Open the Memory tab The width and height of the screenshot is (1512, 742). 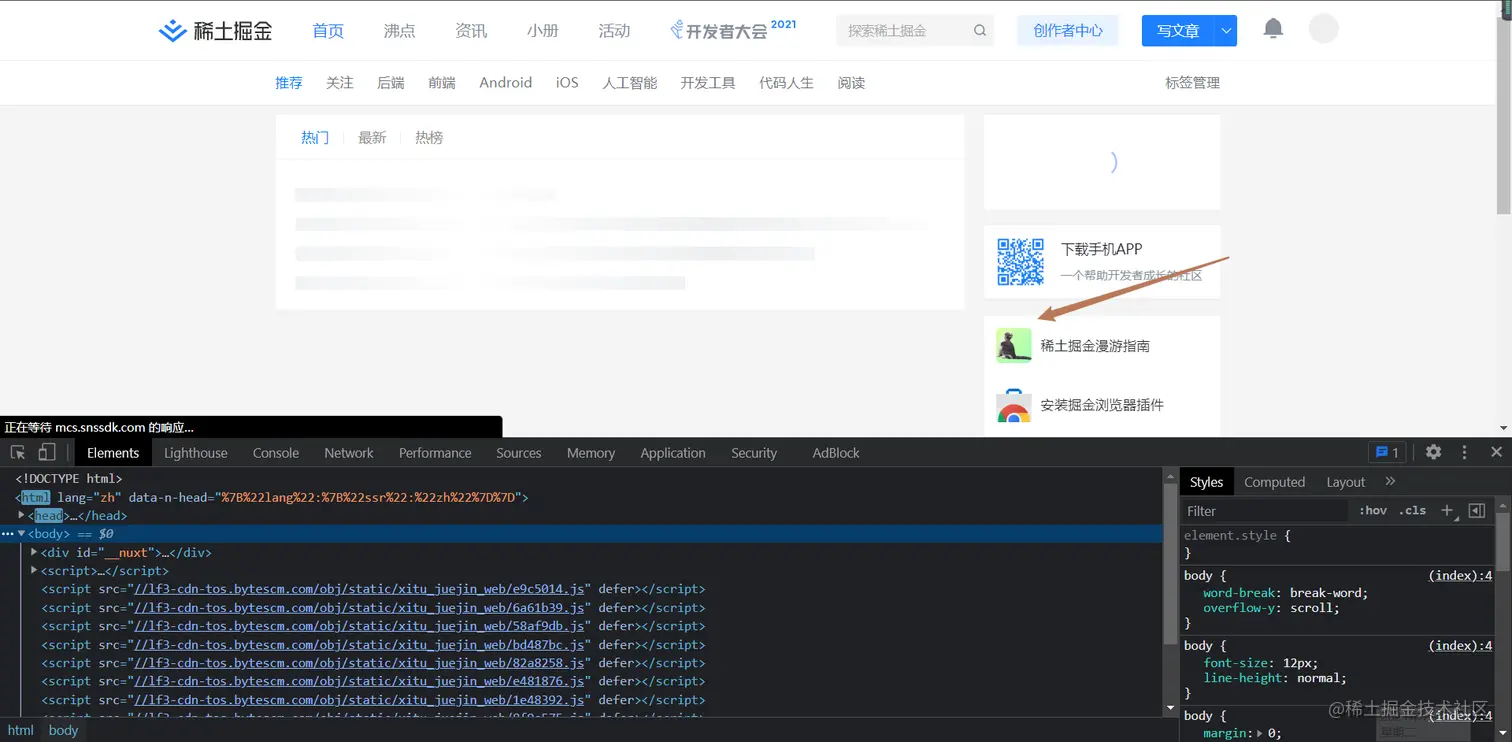[x=591, y=452]
